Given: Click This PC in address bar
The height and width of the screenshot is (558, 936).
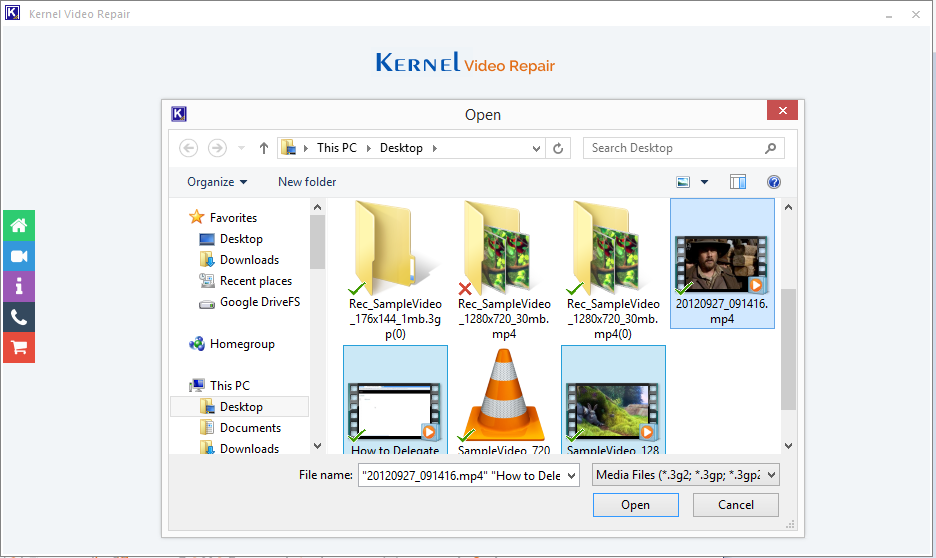Looking at the screenshot, I should click(x=337, y=148).
